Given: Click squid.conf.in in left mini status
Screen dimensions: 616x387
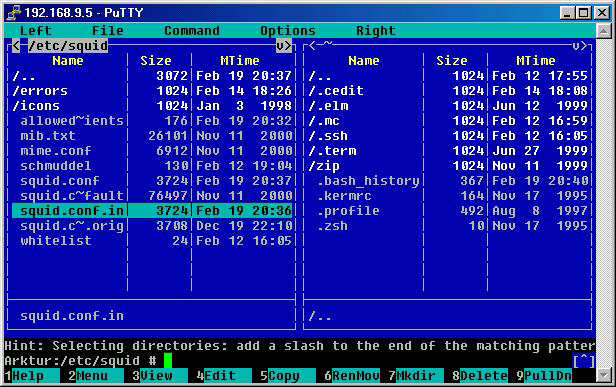Looking at the screenshot, I should (72, 316).
